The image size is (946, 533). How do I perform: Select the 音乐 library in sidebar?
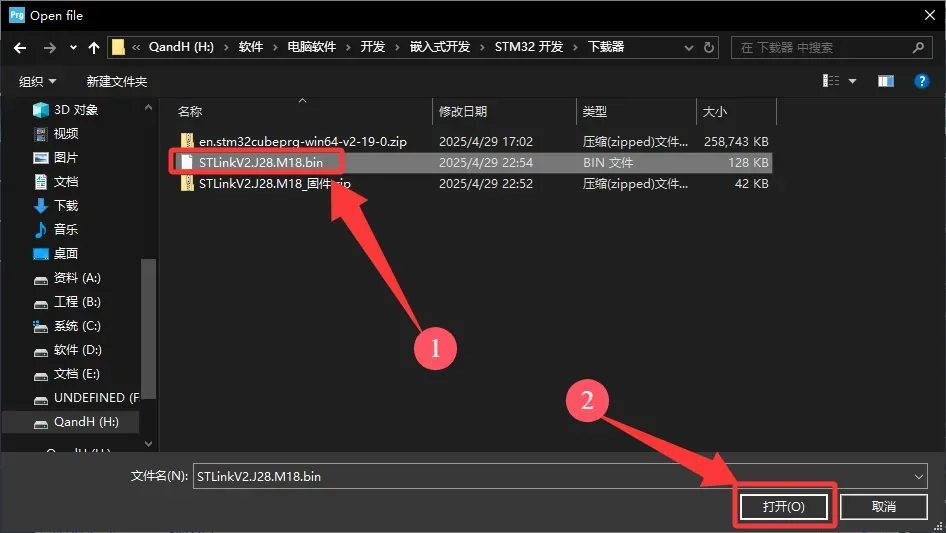point(66,229)
